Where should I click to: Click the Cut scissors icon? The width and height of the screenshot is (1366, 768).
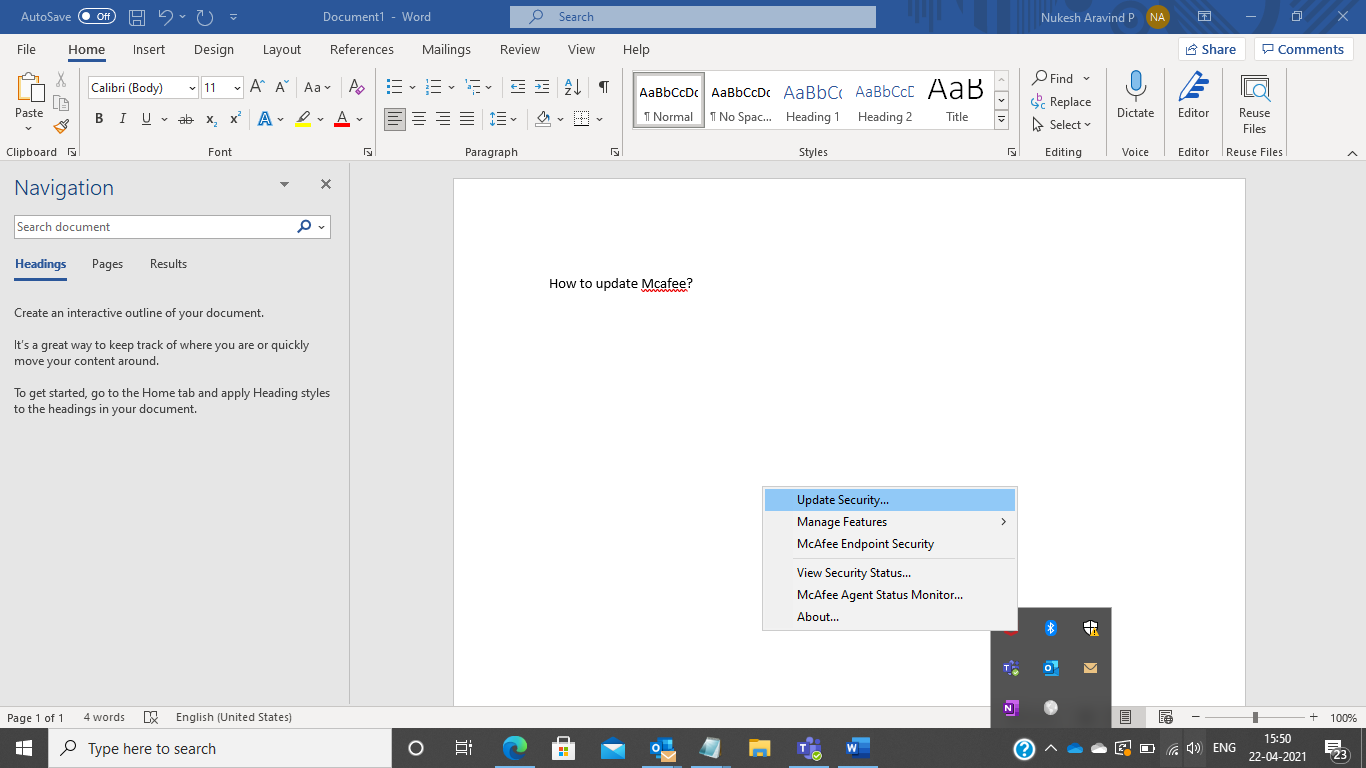(x=61, y=80)
